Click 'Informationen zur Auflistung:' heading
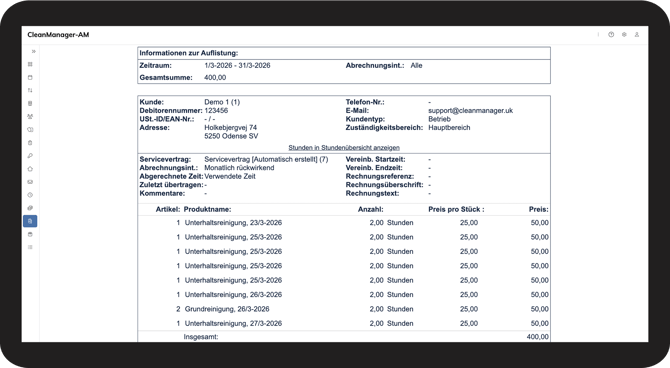This screenshot has width=670, height=368. [189, 53]
